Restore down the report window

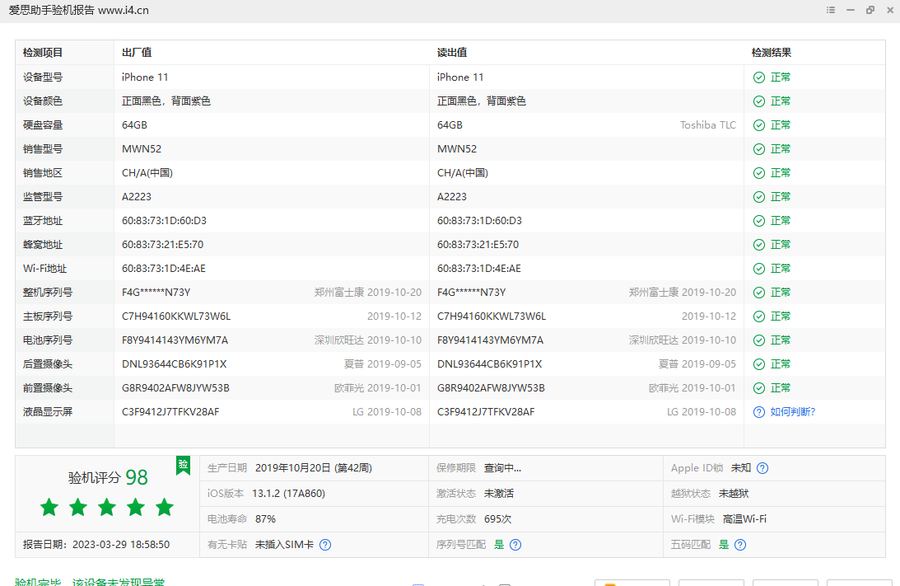click(x=870, y=10)
